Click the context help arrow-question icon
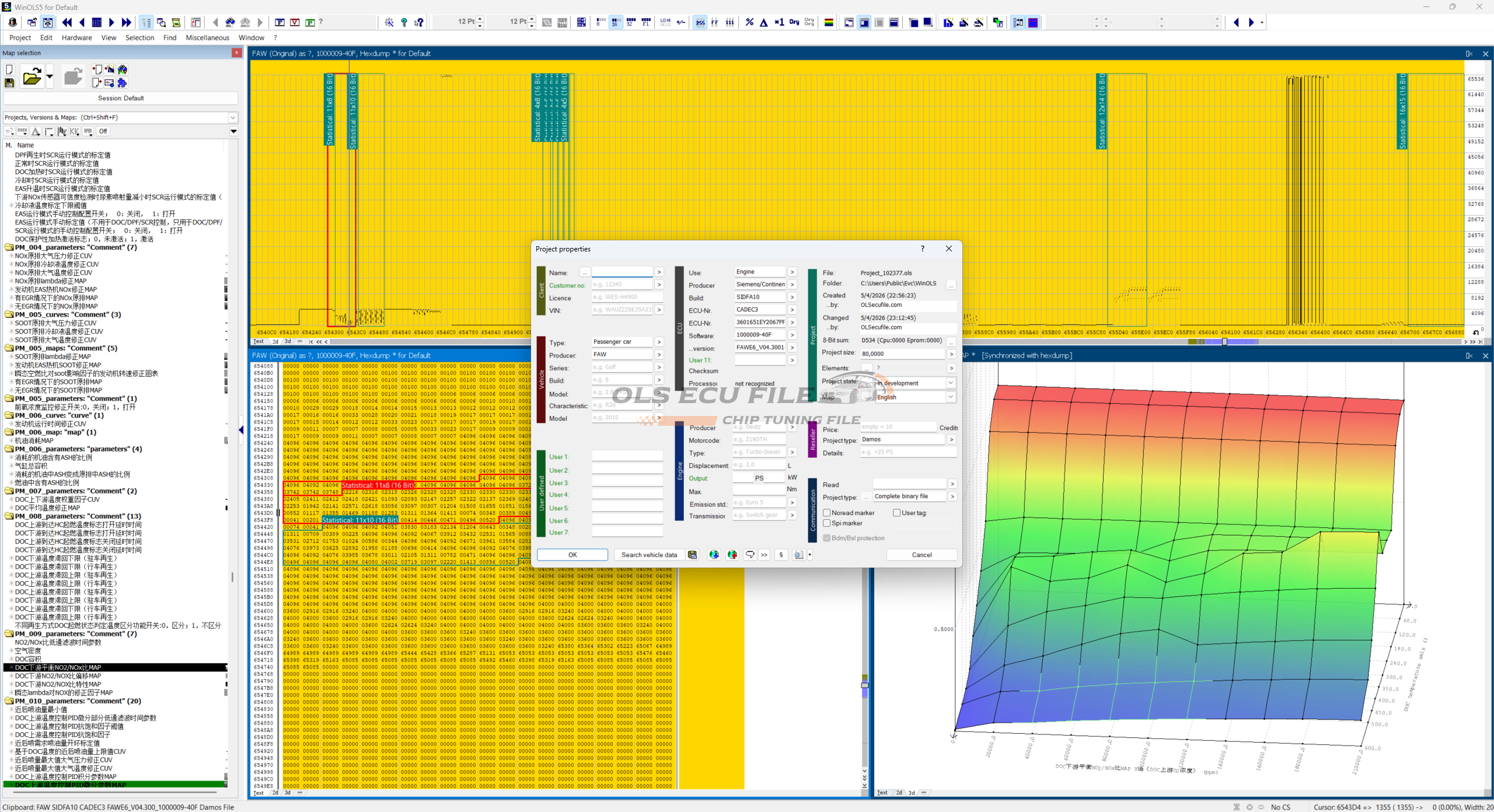 point(419,23)
